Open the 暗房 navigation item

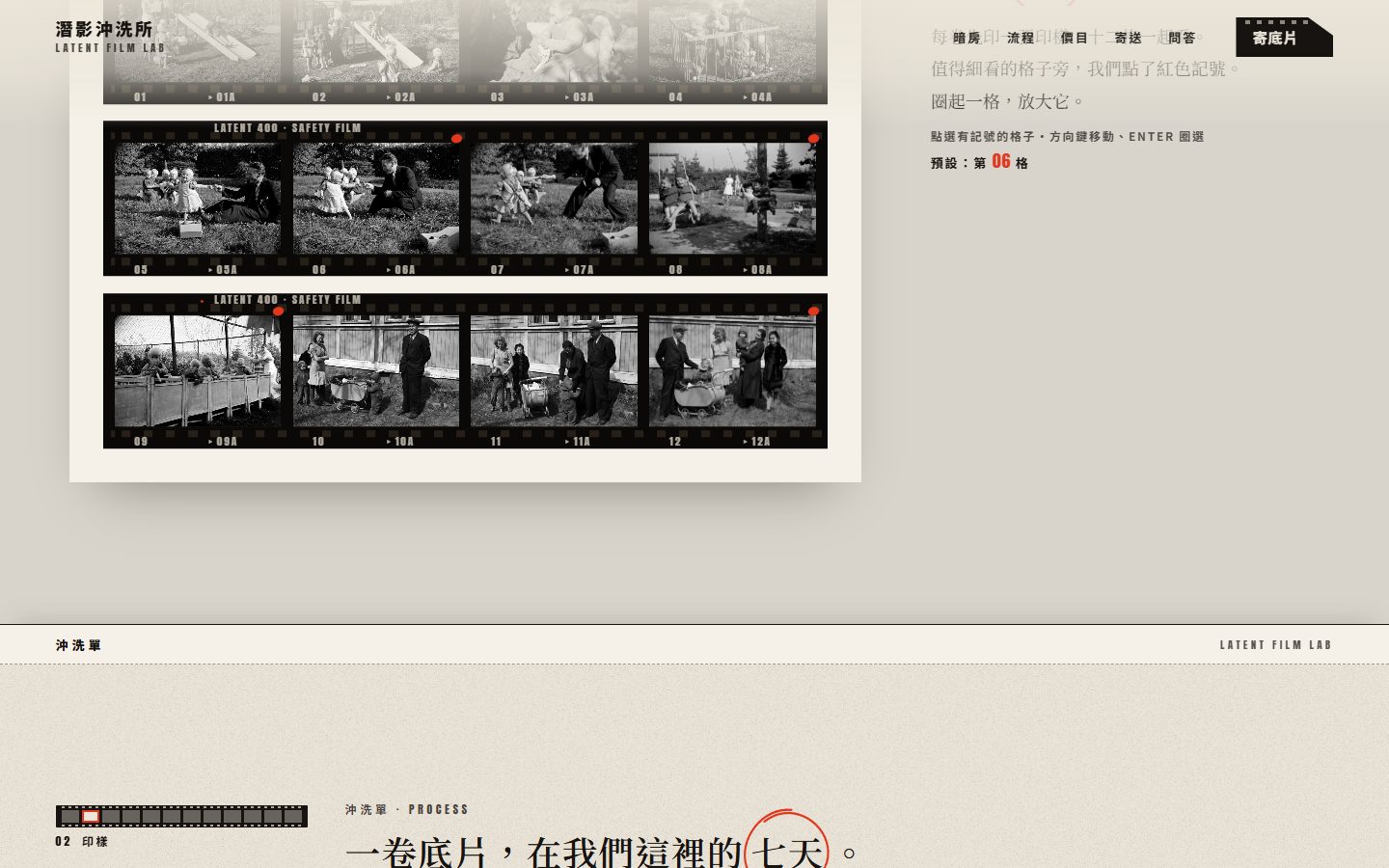point(967,38)
